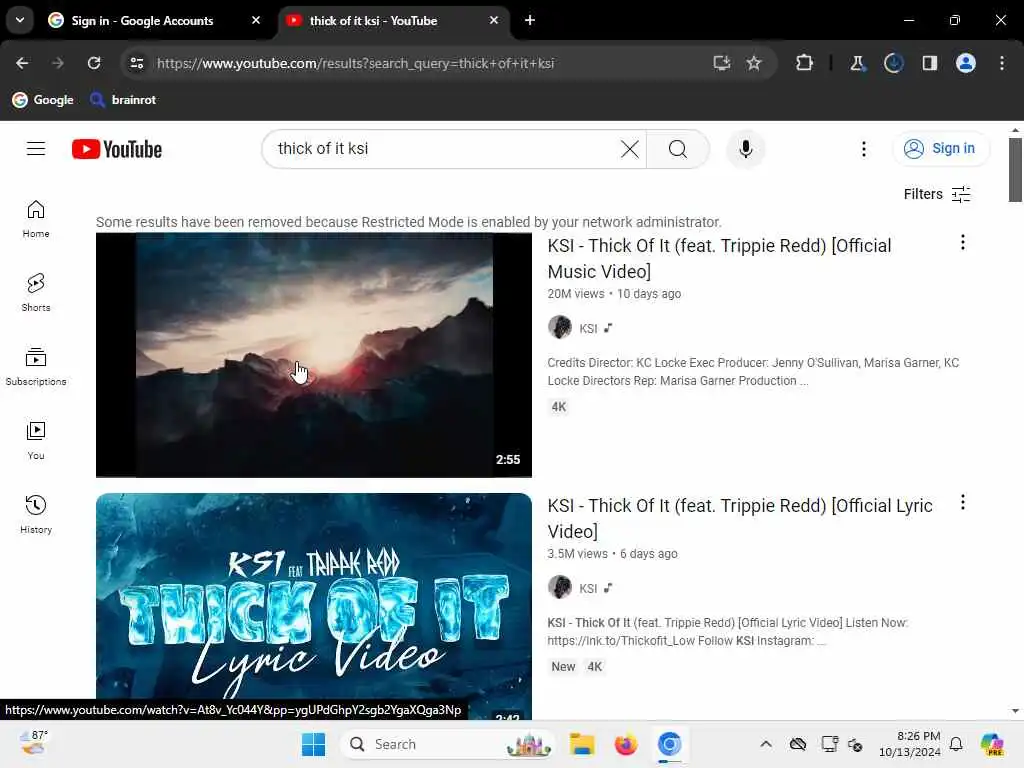
Task: Open Chrome three-dot menu
Action: click(x=1002, y=63)
